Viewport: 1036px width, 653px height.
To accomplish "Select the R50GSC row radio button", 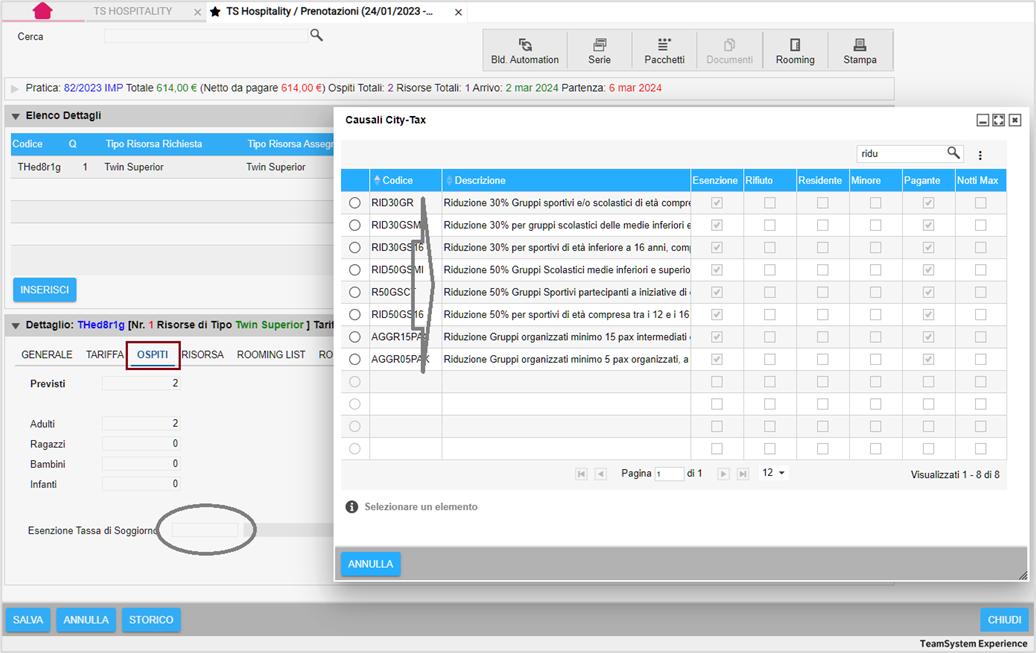I will [x=355, y=292].
